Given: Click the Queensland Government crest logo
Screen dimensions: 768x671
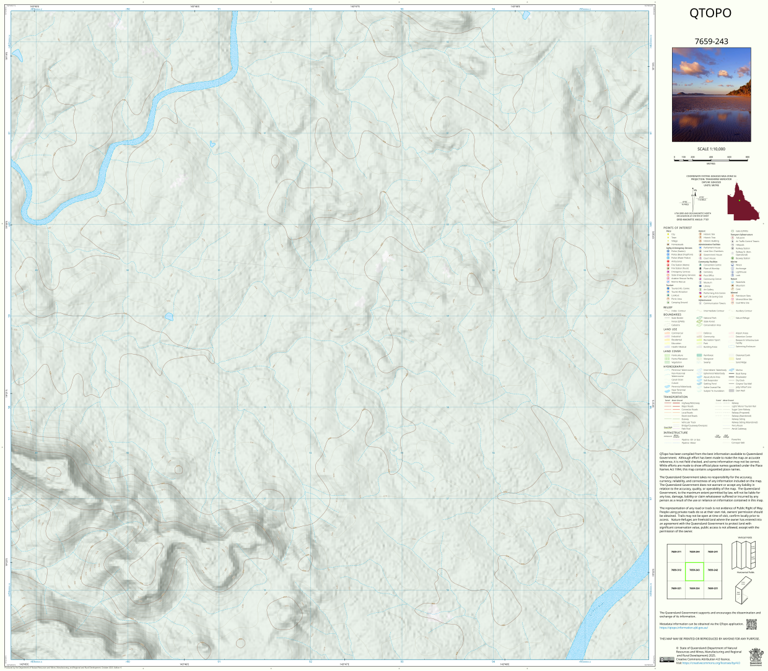Looking at the screenshot, I should [x=755, y=656].
